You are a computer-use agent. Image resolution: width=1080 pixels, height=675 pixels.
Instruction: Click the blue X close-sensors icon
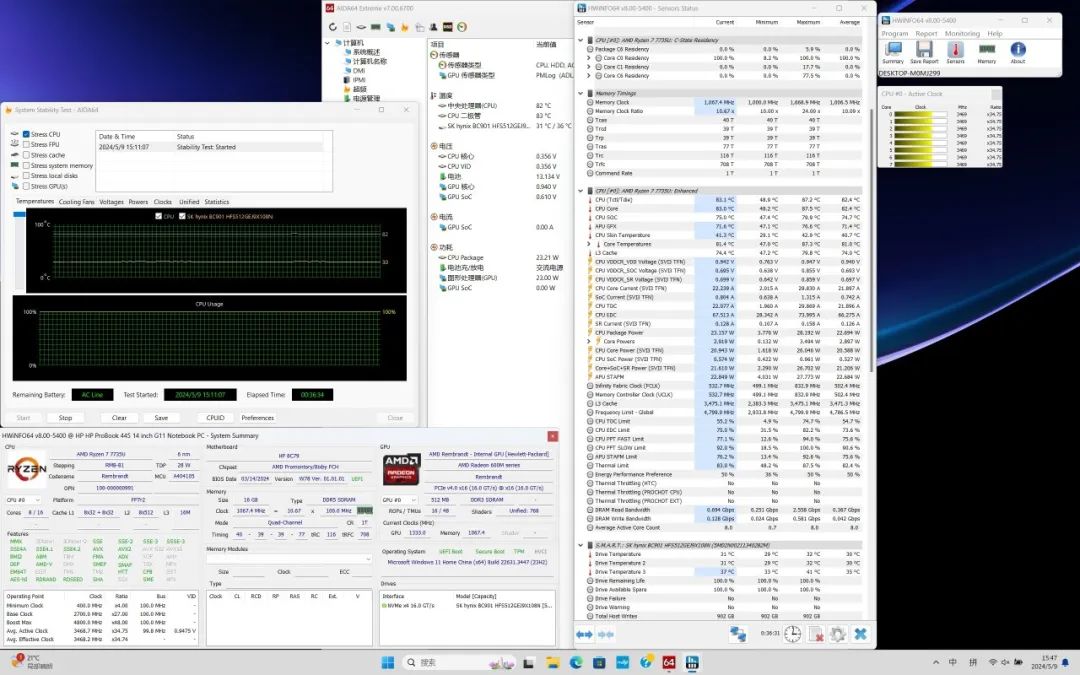coord(859,634)
